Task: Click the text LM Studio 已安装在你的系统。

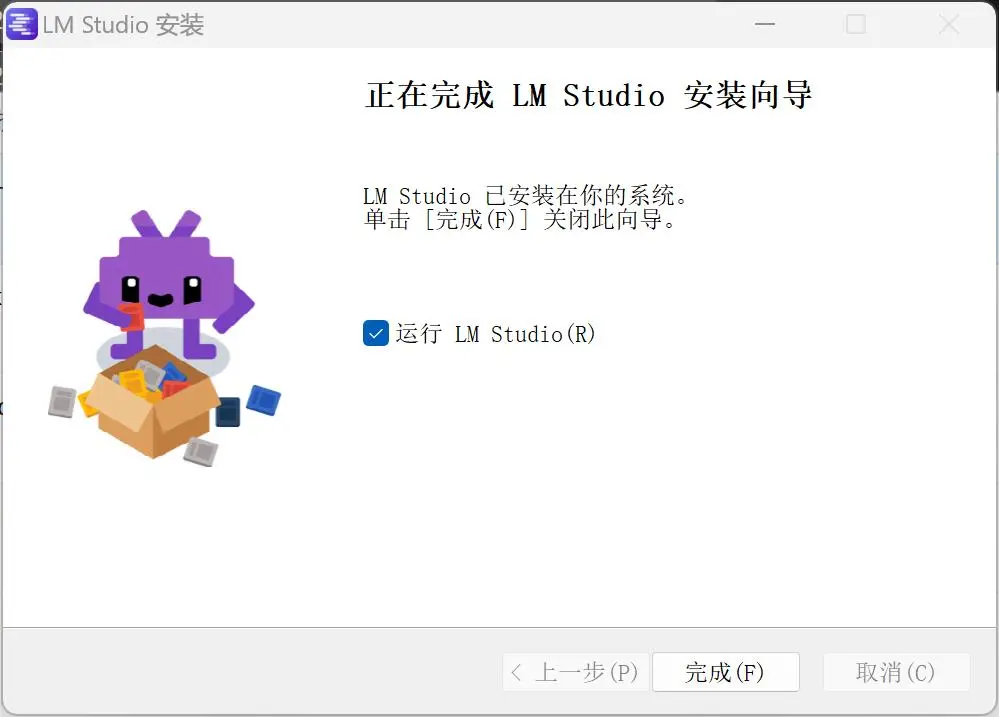Action: click(x=525, y=195)
